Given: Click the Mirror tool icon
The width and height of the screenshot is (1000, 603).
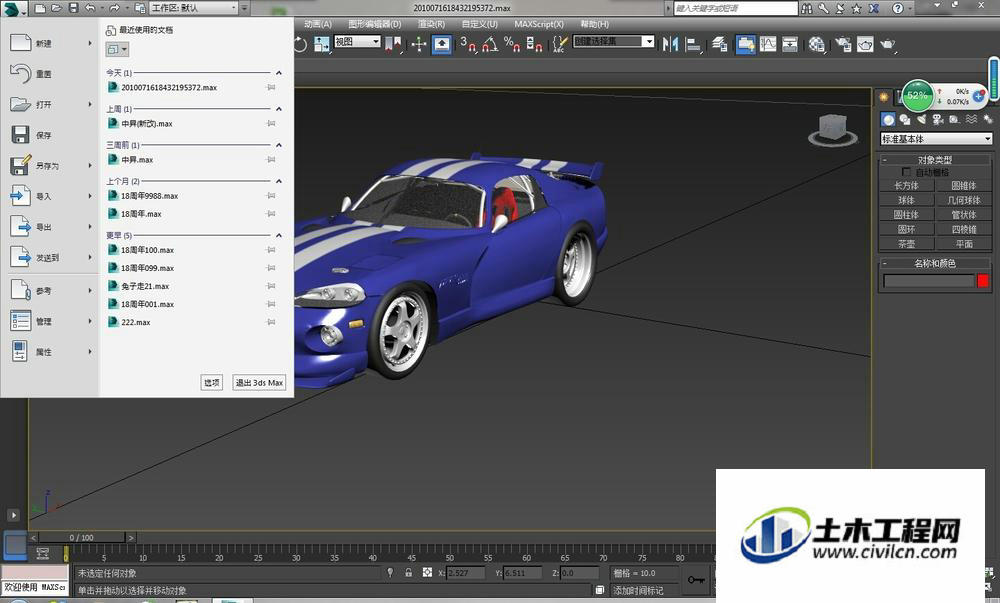Looking at the screenshot, I should point(670,44).
